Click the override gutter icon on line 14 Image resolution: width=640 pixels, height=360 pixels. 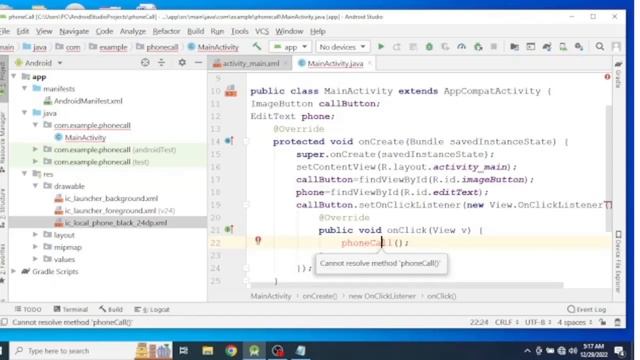point(229,141)
